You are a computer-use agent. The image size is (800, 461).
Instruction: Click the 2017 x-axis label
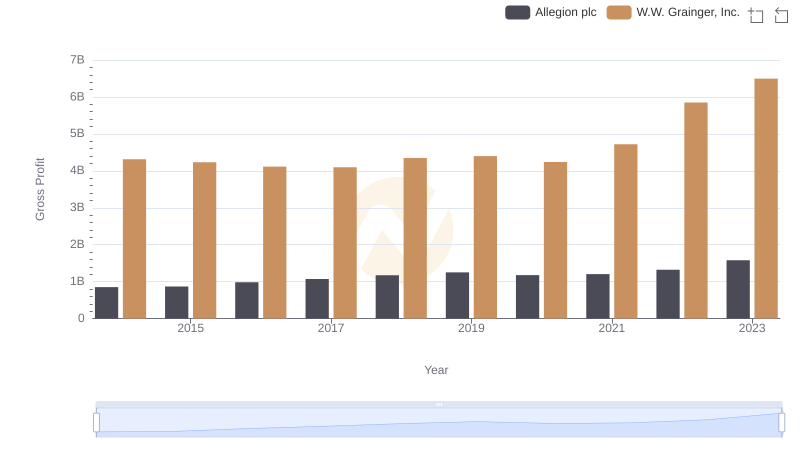pos(331,328)
